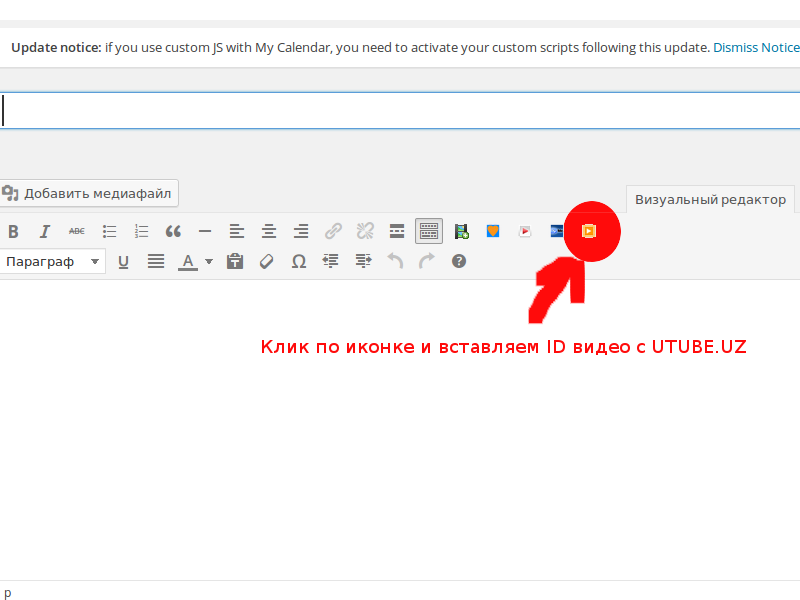Insert special character Omega
Image resolution: width=800 pixels, height=600 pixels.
tap(298, 262)
